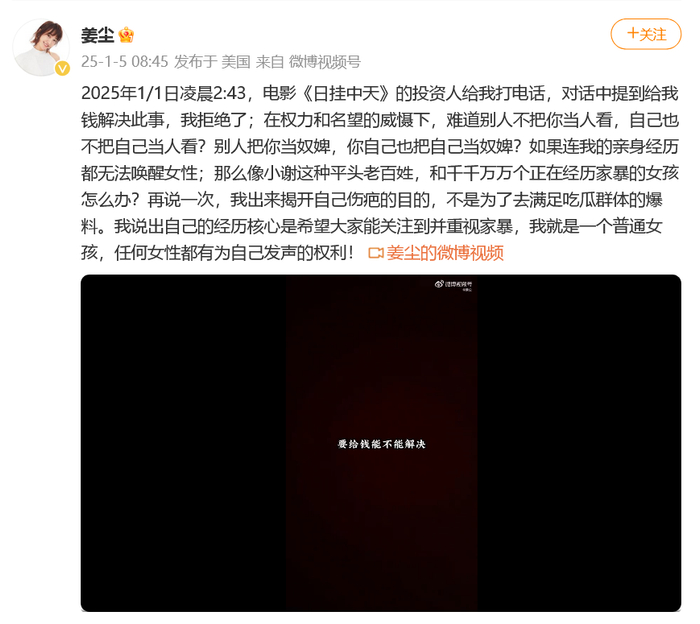The width and height of the screenshot is (700, 624).
Task: Click the yellow V verified badge
Action: coord(62,68)
